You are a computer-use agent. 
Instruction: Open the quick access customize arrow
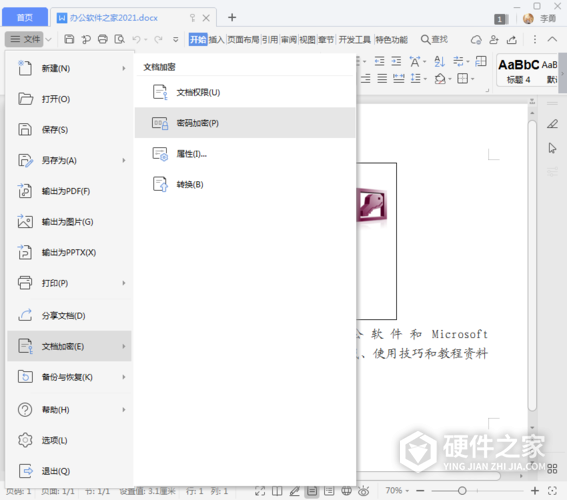pos(175,39)
